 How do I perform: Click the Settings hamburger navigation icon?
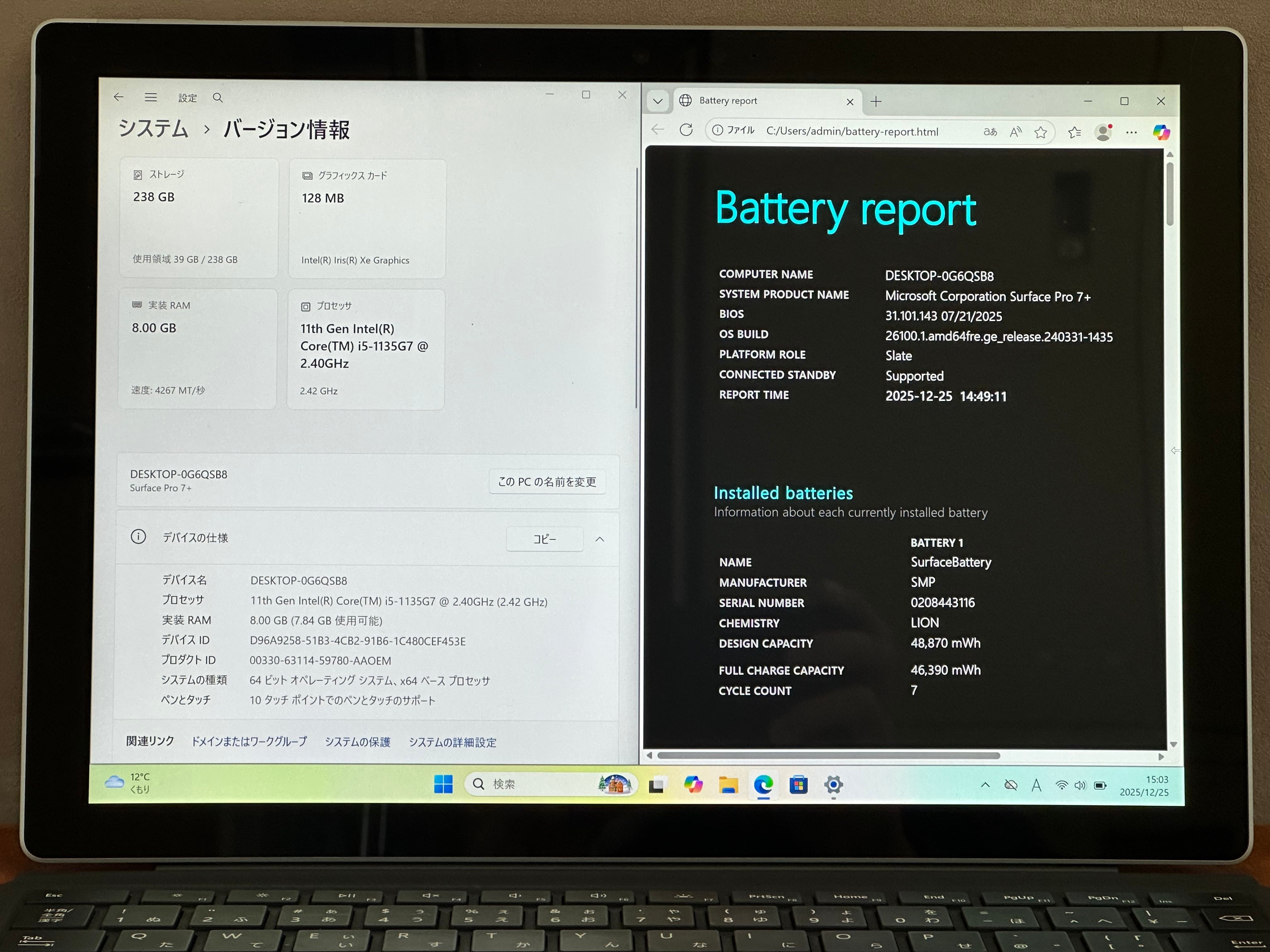[x=151, y=98]
